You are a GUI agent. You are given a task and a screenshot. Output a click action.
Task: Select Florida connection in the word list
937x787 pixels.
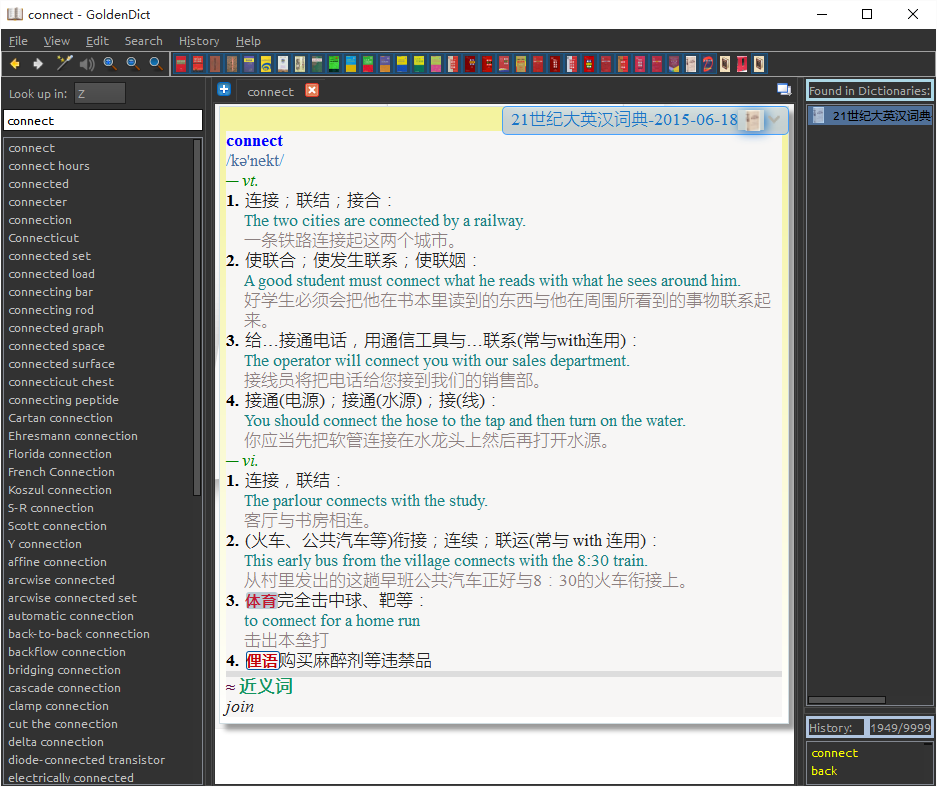(x=60, y=454)
